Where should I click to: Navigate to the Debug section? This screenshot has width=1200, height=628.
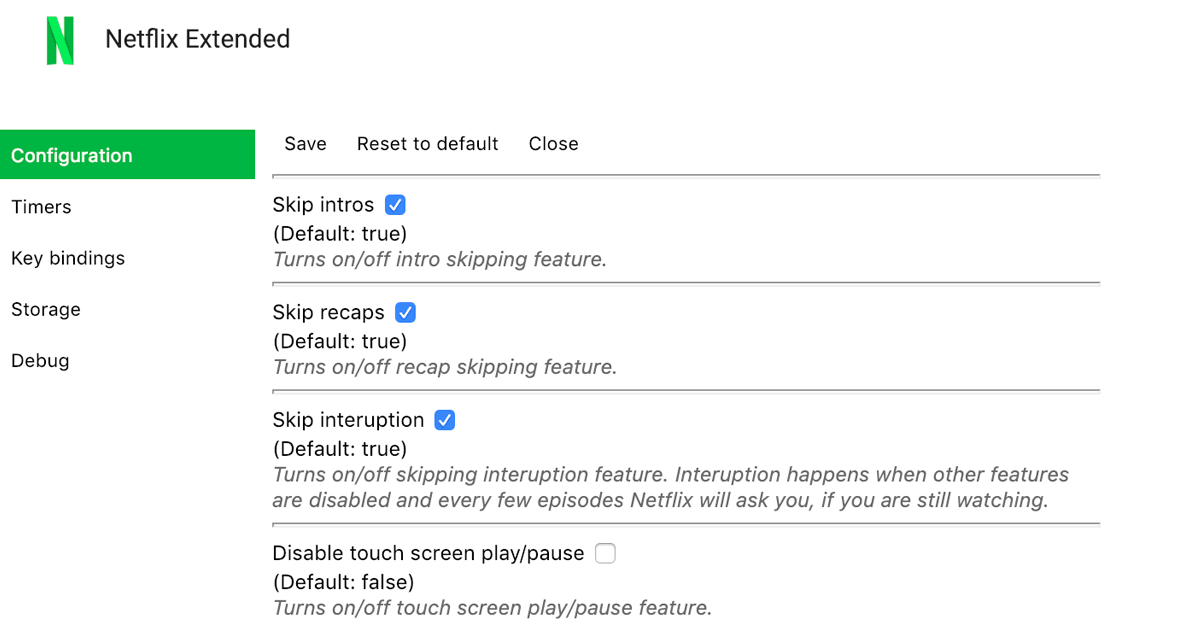[40, 360]
